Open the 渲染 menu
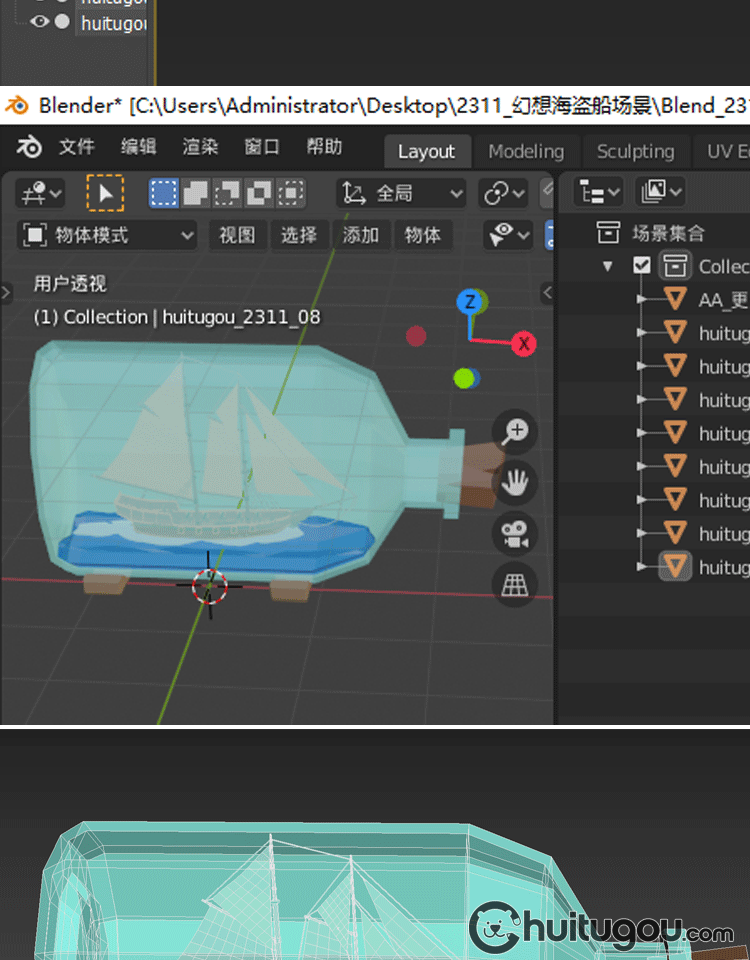 coord(200,147)
